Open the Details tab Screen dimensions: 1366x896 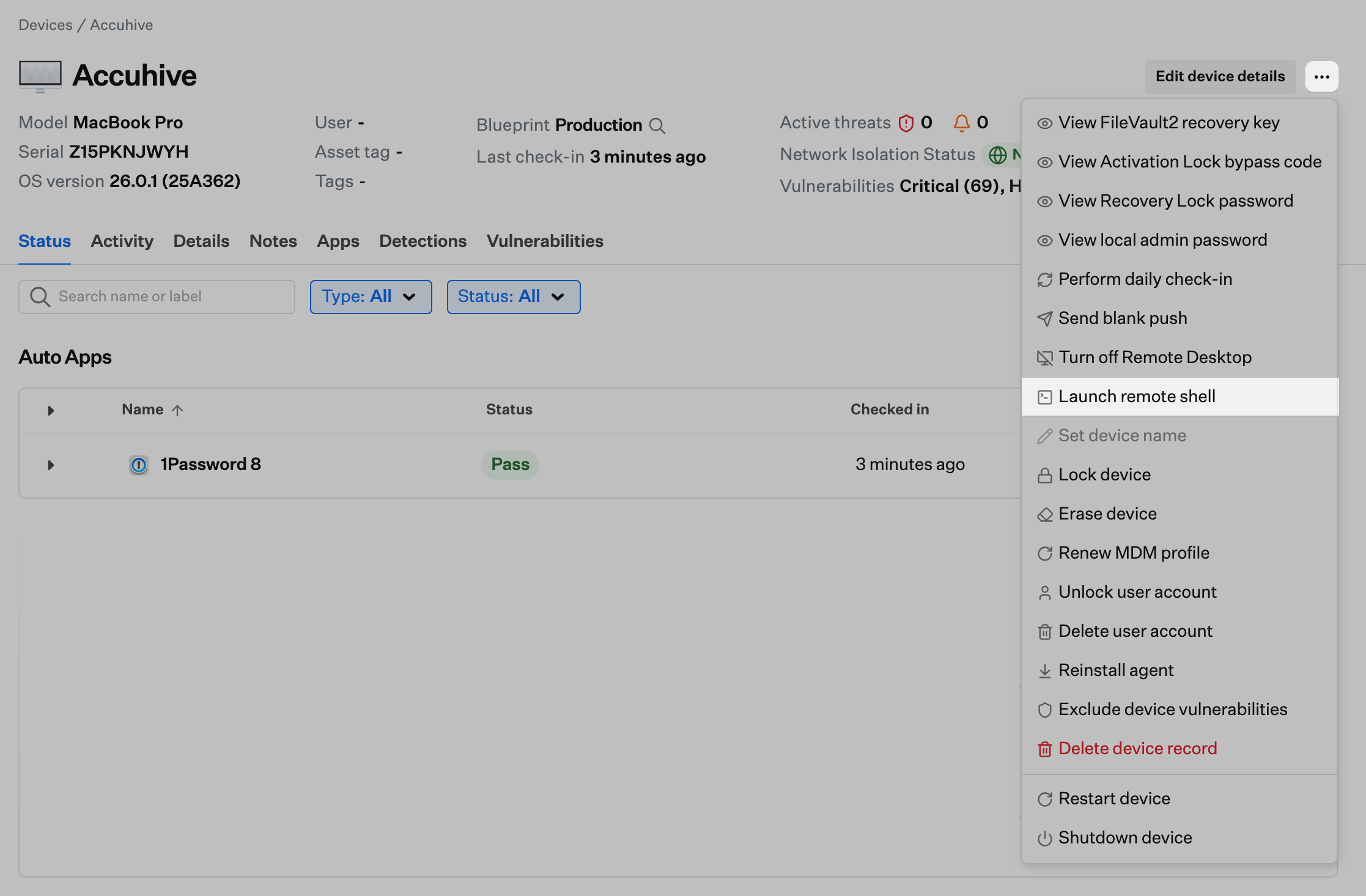coord(201,241)
